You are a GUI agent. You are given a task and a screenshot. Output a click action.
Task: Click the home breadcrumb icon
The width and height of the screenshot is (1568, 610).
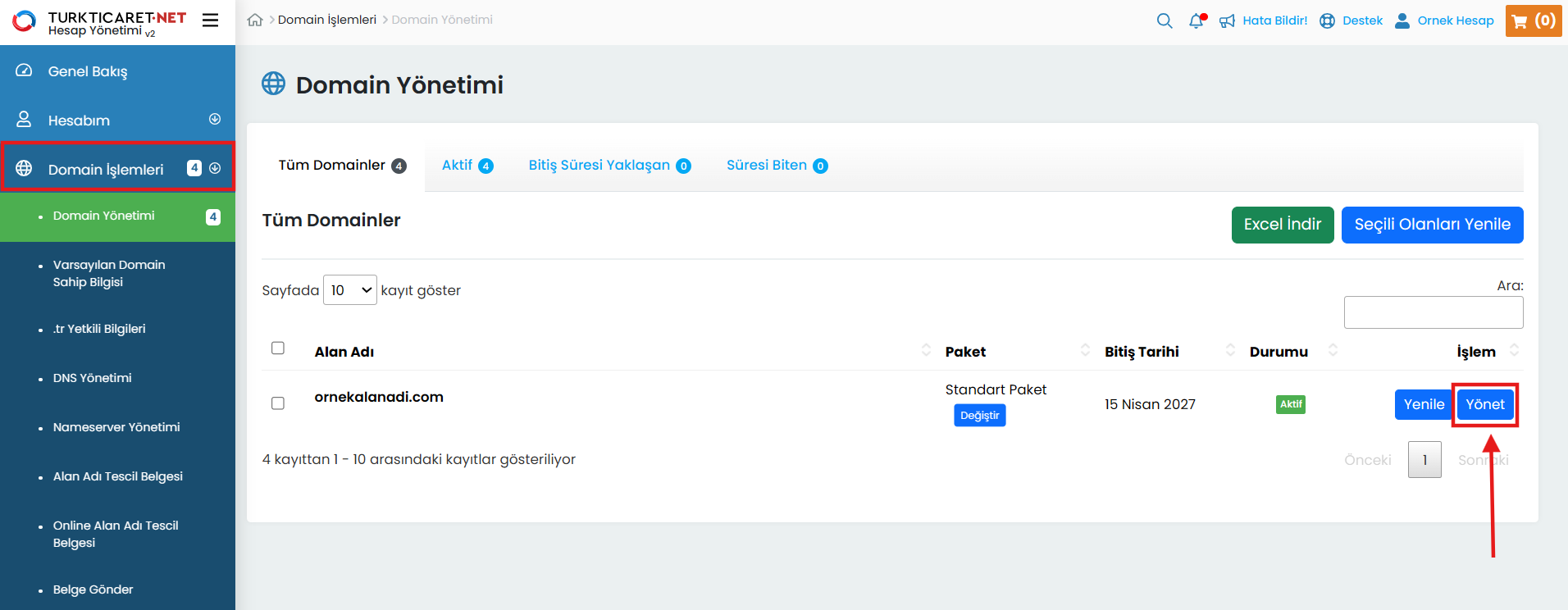point(255,20)
